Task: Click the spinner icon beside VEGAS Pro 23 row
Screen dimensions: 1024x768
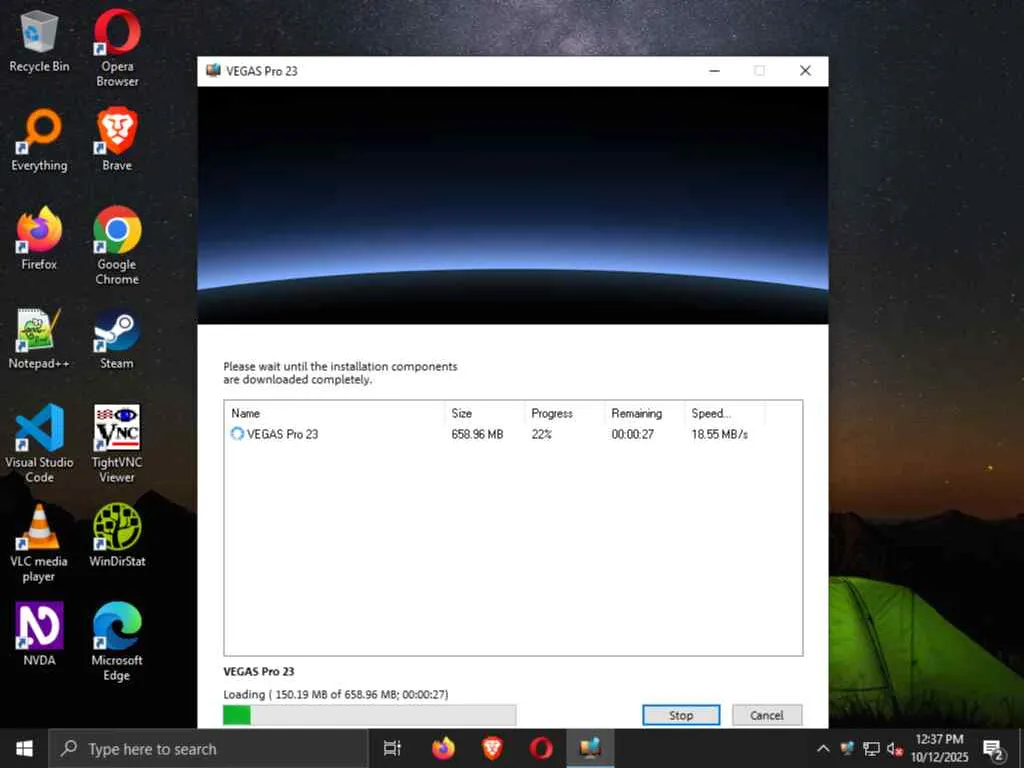Action: [x=237, y=434]
